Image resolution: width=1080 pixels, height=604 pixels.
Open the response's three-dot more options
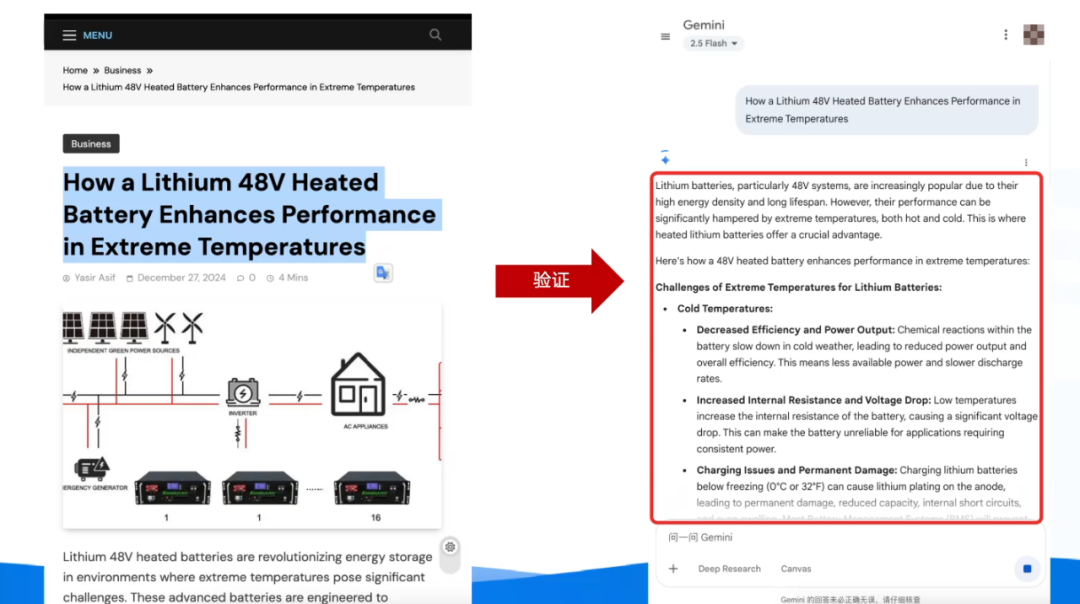pos(1026,163)
